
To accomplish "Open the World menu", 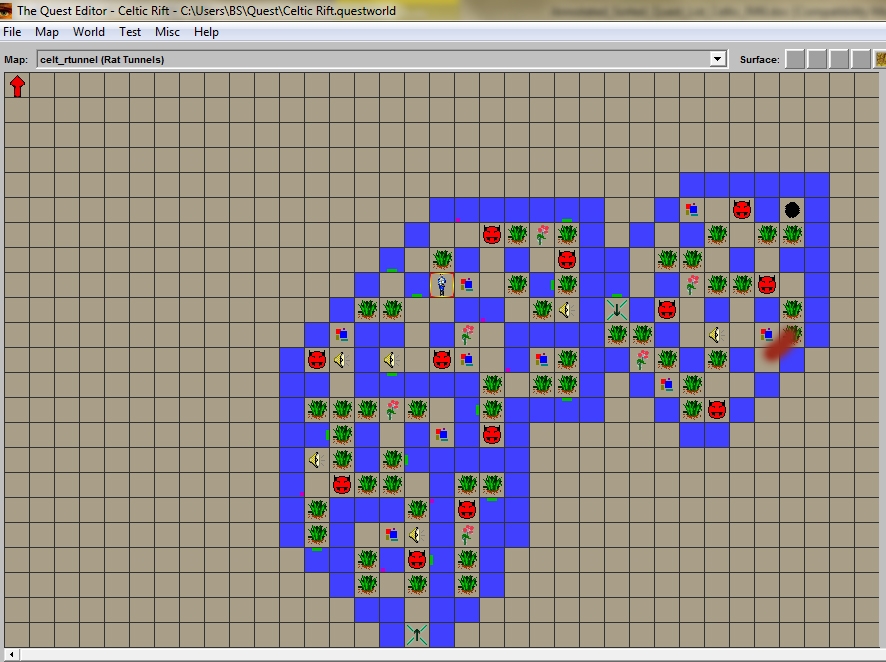I will 89,32.
